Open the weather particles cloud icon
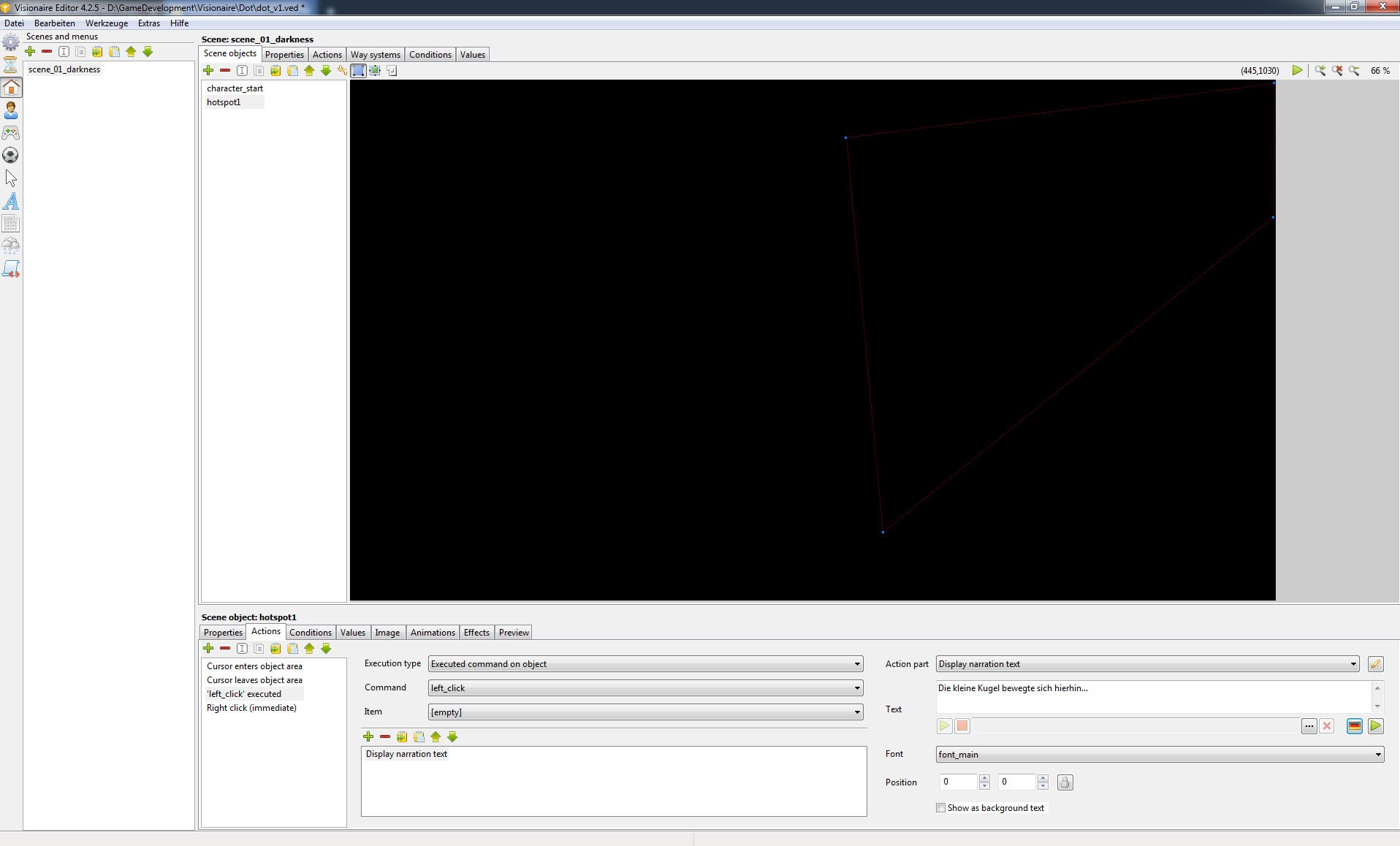 point(11,246)
